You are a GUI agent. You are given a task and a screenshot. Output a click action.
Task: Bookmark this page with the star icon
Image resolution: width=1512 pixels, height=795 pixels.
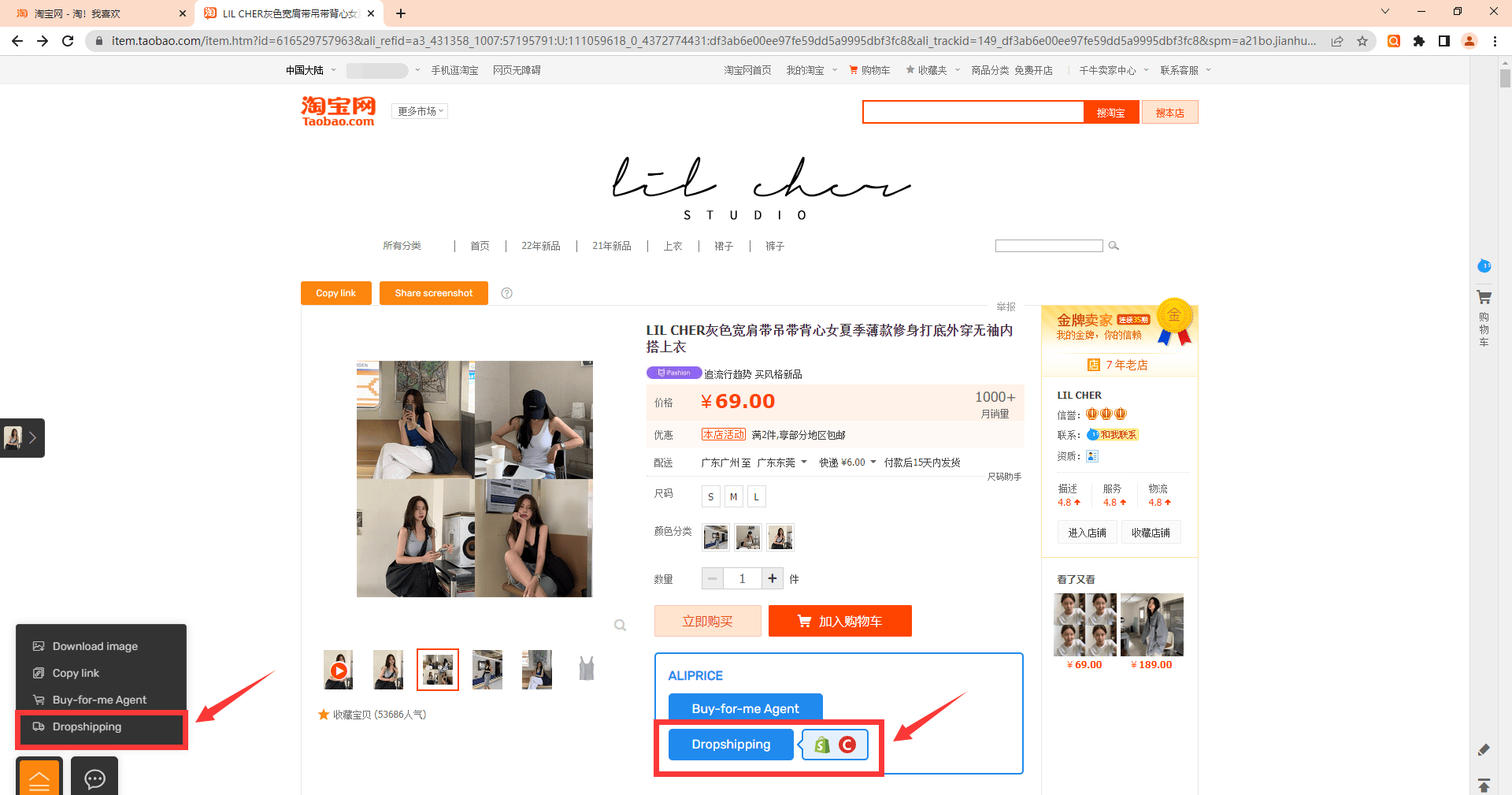point(1362,41)
